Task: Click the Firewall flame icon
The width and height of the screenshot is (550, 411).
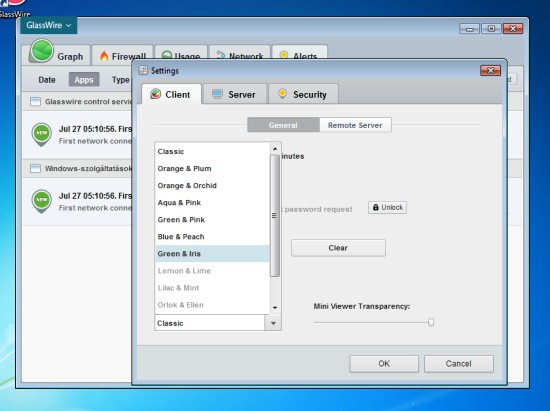Action: coord(104,56)
